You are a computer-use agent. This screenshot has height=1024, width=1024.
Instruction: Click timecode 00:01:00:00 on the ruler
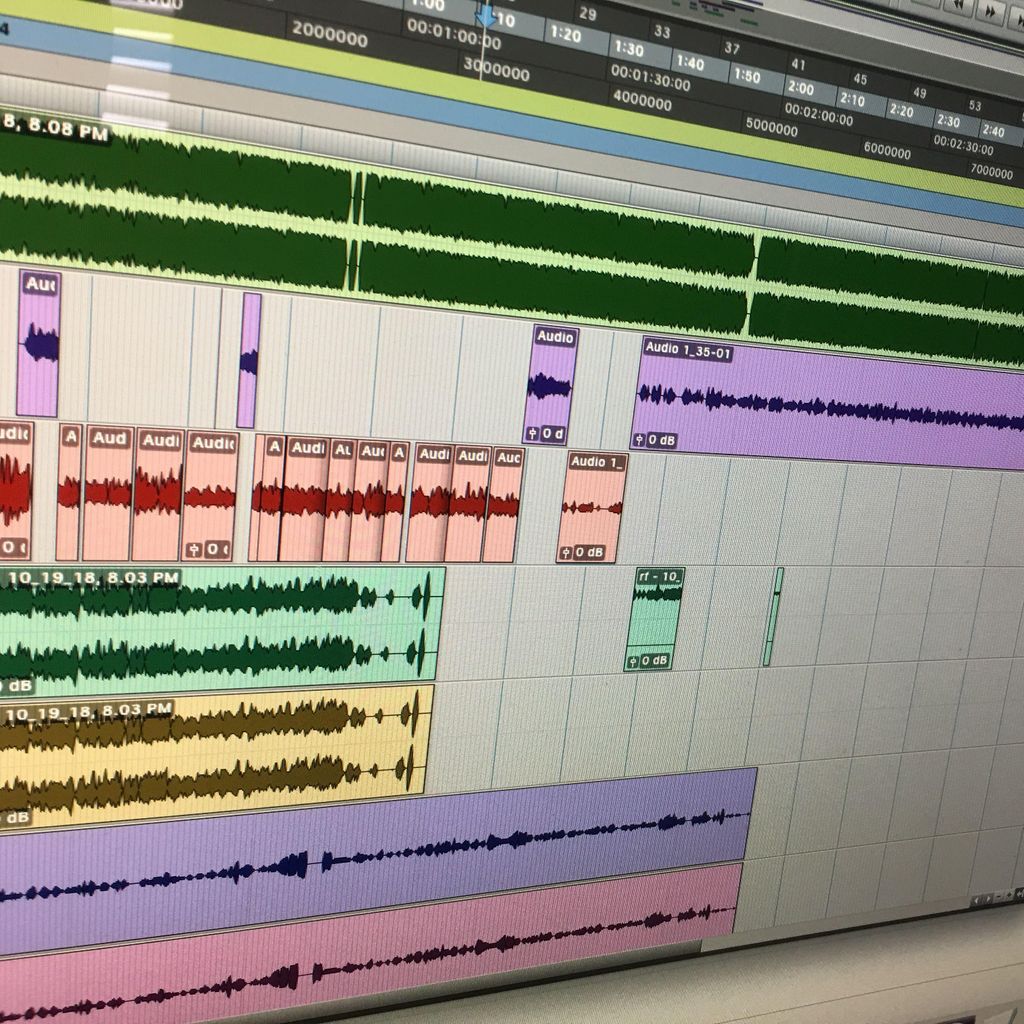(x=453, y=34)
